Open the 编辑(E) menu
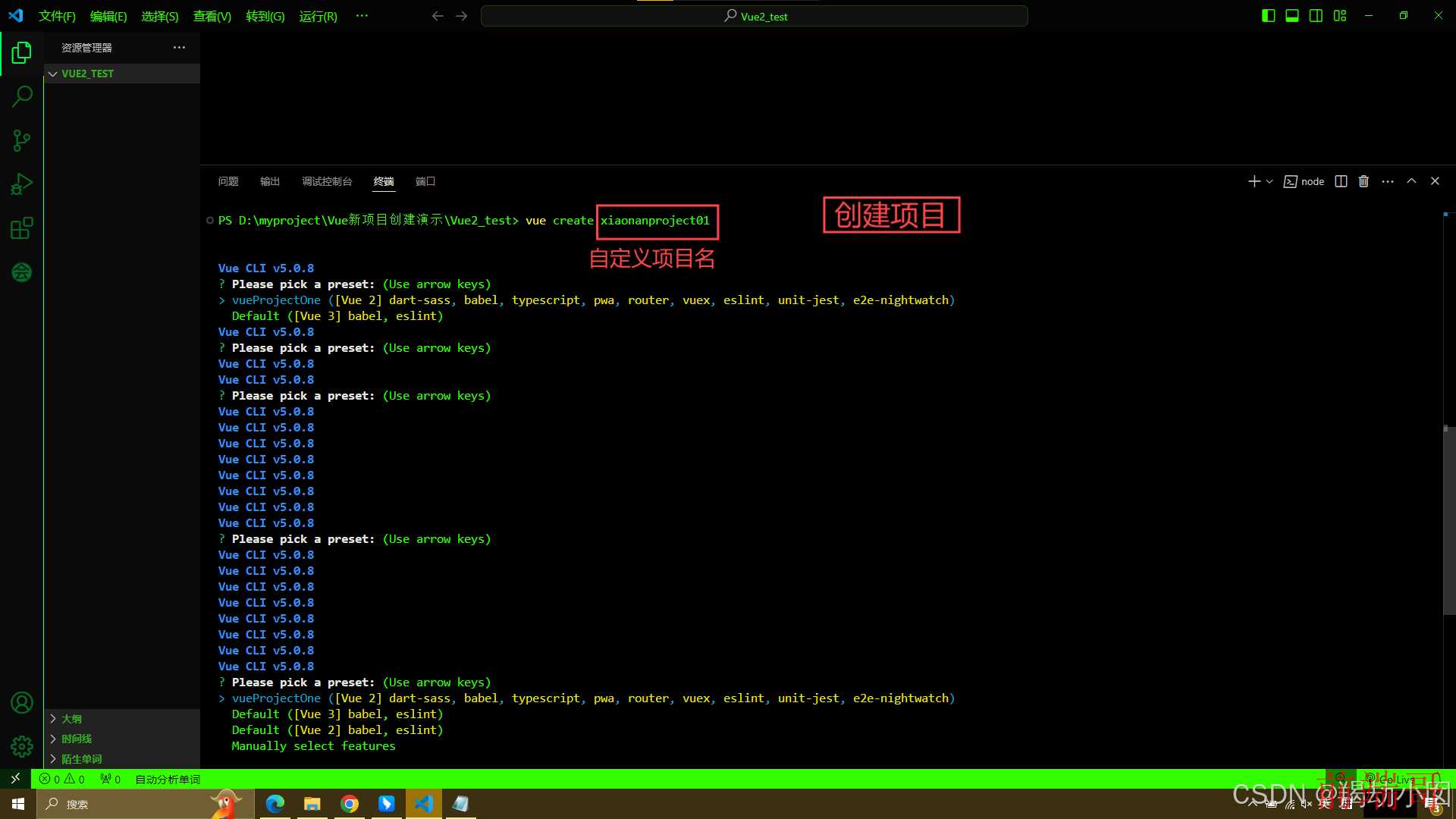The width and height of the screenshot is (1456, 819). click(x=108, y=16)
